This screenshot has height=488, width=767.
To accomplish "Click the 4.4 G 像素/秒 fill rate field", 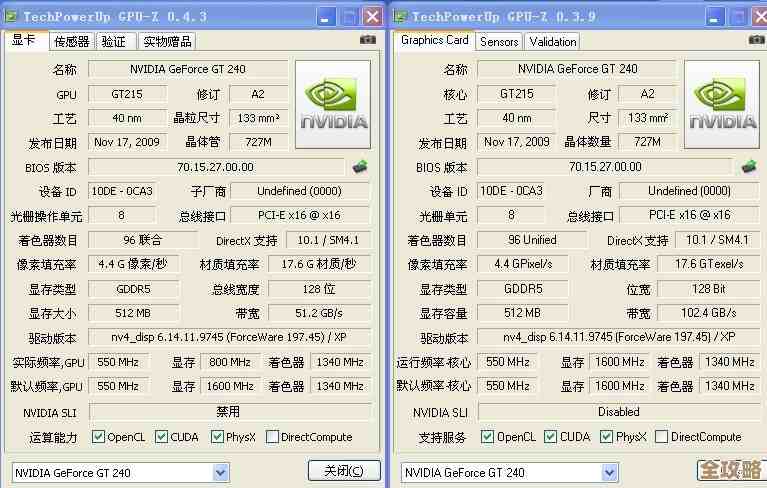I will pyautogui.click(x=133, y=265).
